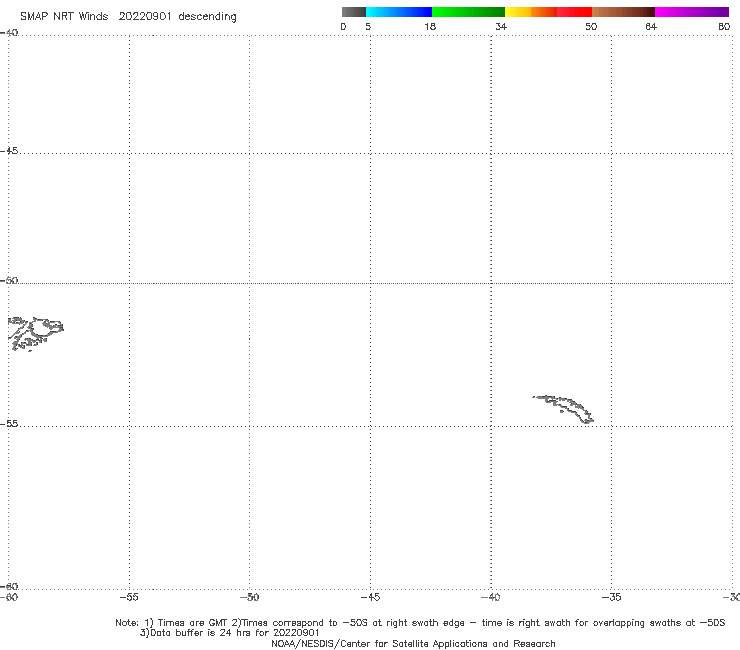This screenshot has width=740, height=650.
Task: Pick the brown segment of the color bar
Action: coord(623,12)
